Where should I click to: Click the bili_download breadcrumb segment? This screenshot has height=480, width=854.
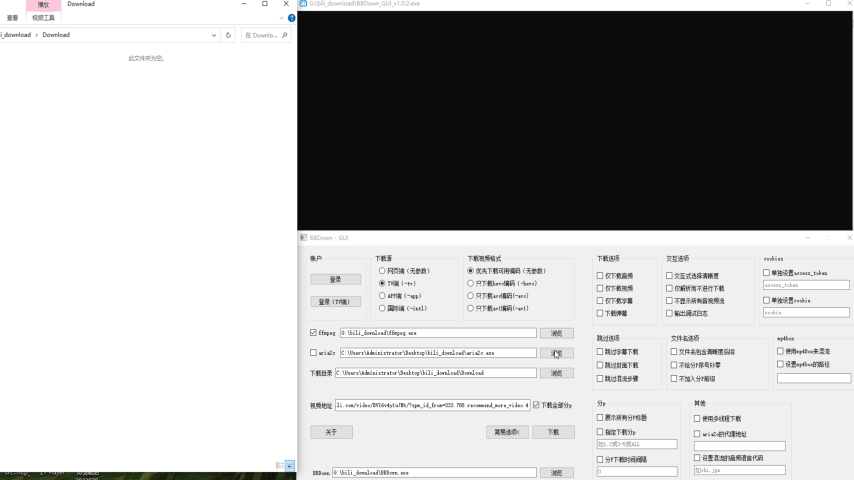[x=16, y=35]
